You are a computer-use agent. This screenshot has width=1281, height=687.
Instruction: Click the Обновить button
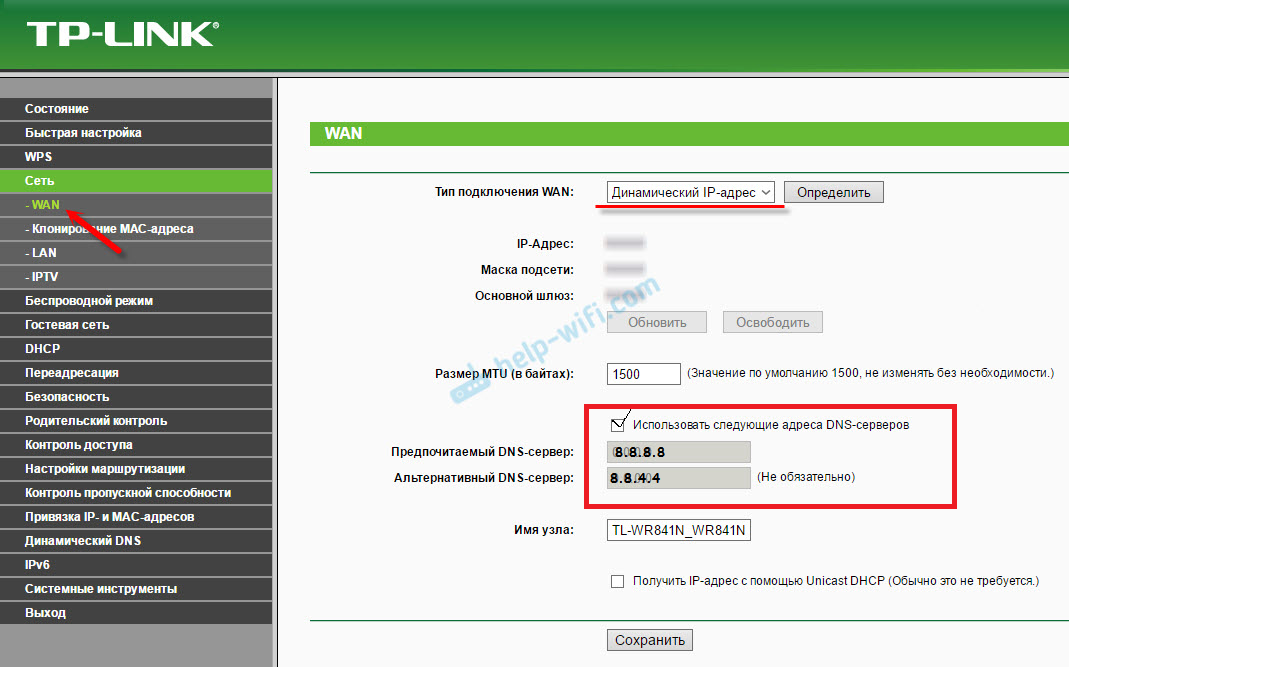[x=656, y=321]
